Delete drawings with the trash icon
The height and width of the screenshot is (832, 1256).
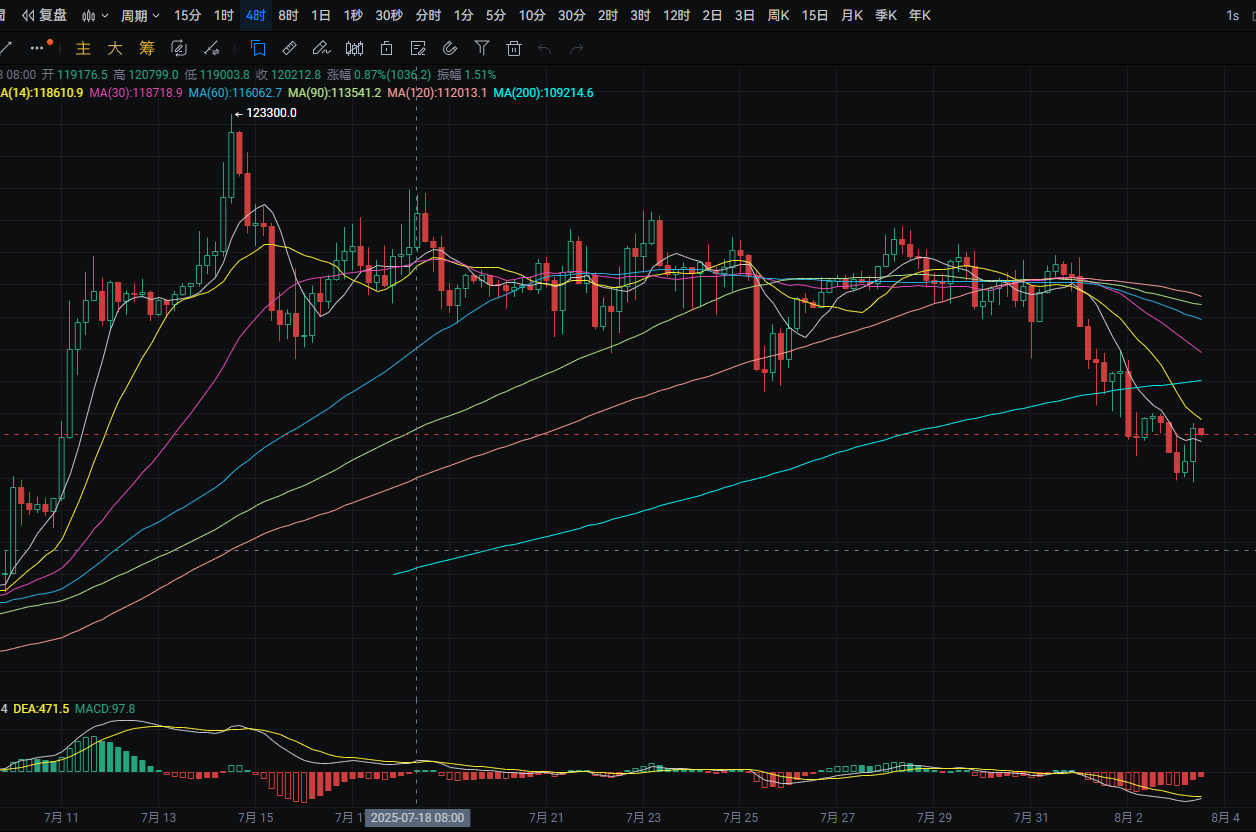coord(514,47)
